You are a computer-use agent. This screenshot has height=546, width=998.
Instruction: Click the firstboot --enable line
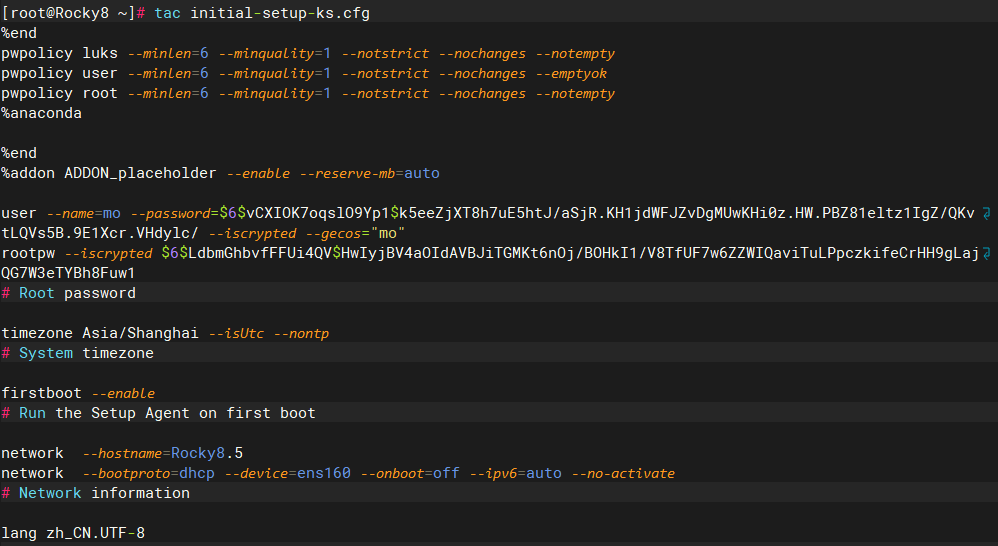click(78, 393)
